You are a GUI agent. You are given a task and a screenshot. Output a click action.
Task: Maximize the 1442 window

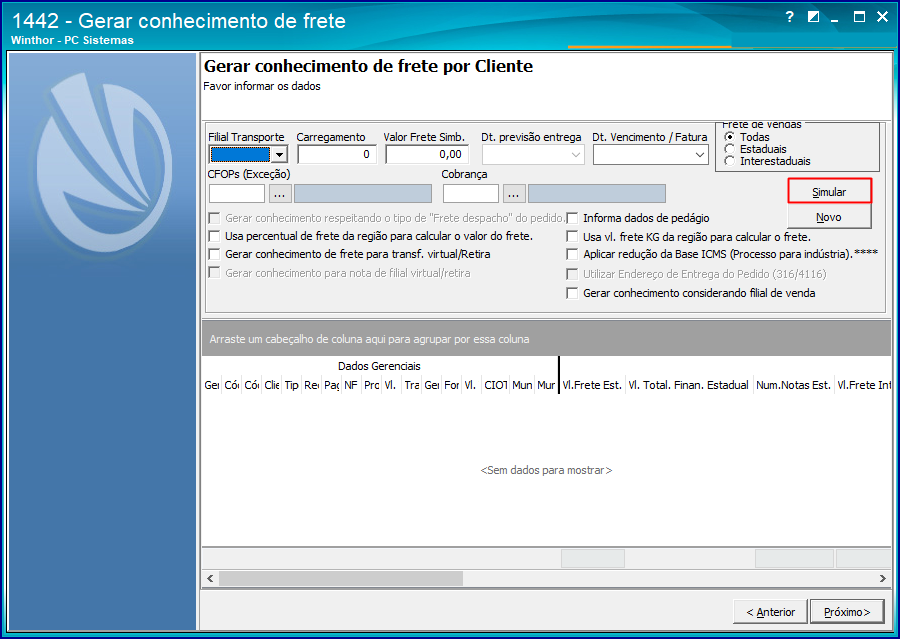(859, 17)
